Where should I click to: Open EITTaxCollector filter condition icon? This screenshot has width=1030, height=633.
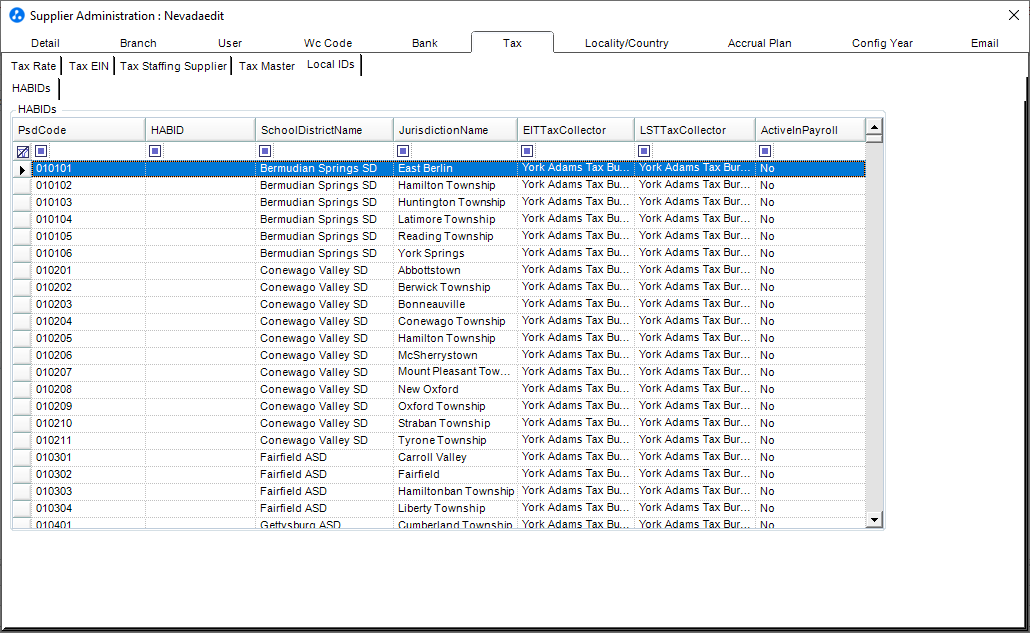[x=527, y=151]
